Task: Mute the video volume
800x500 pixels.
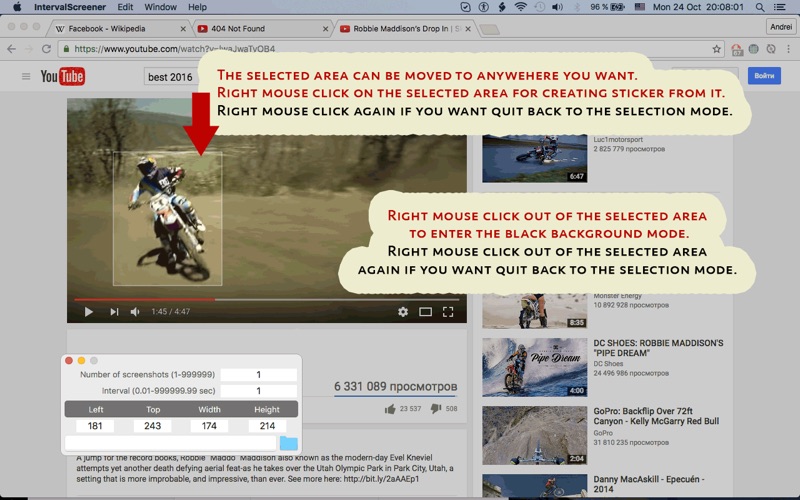Action: [135, 312]
